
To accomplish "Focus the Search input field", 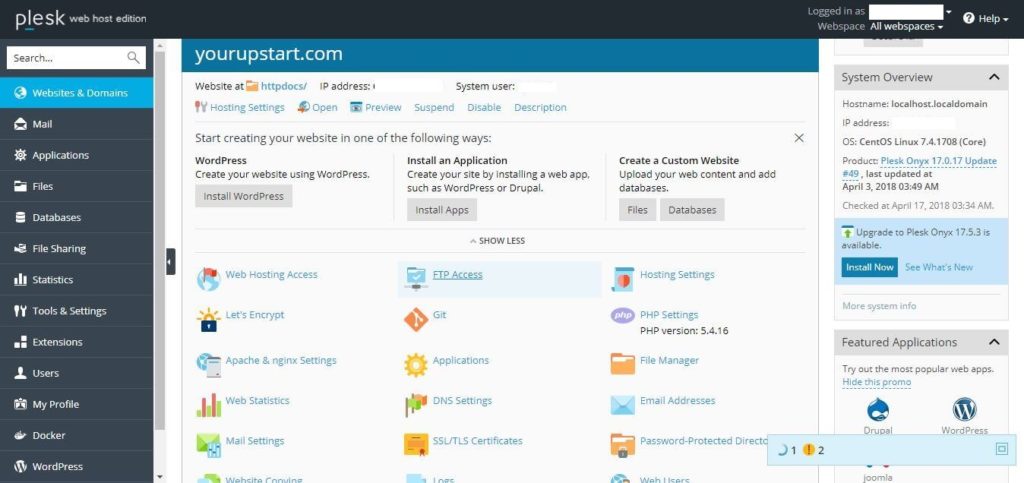I will [x=76, y=58].
